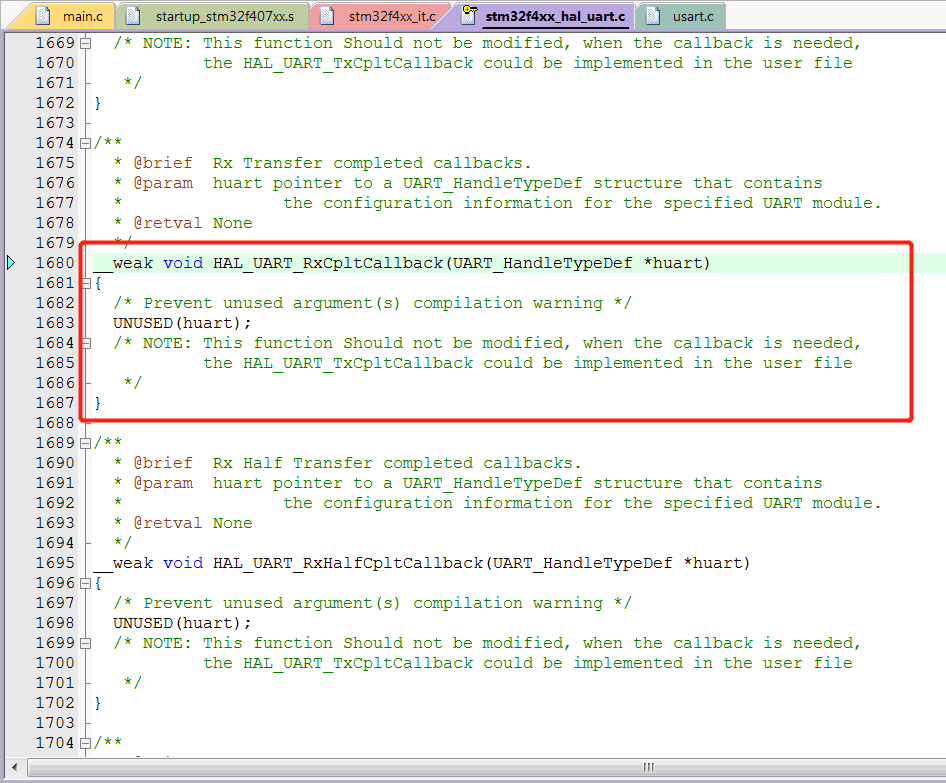The width and height of the screenshot is (946, 783).
Task: Click the void keyword on line 1695
Action: tap(183, 563)
